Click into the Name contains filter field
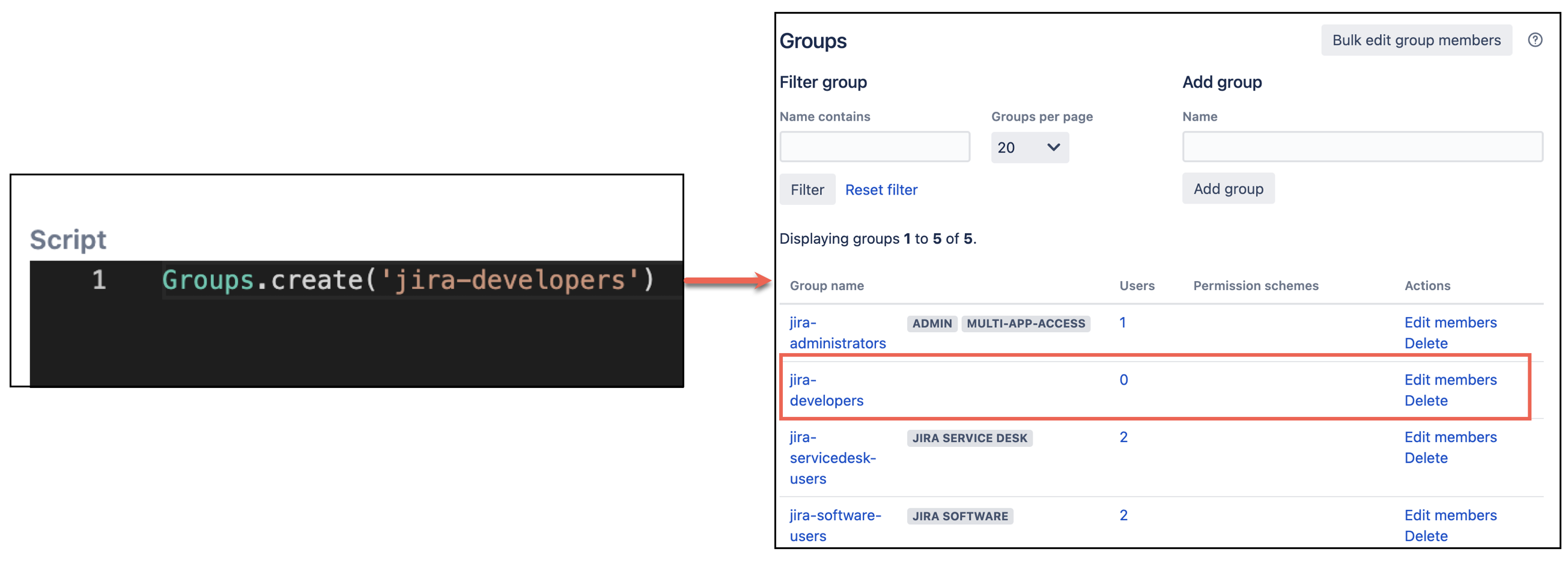The width and height of the screenshot is (1568, 561). coord(874,147)
